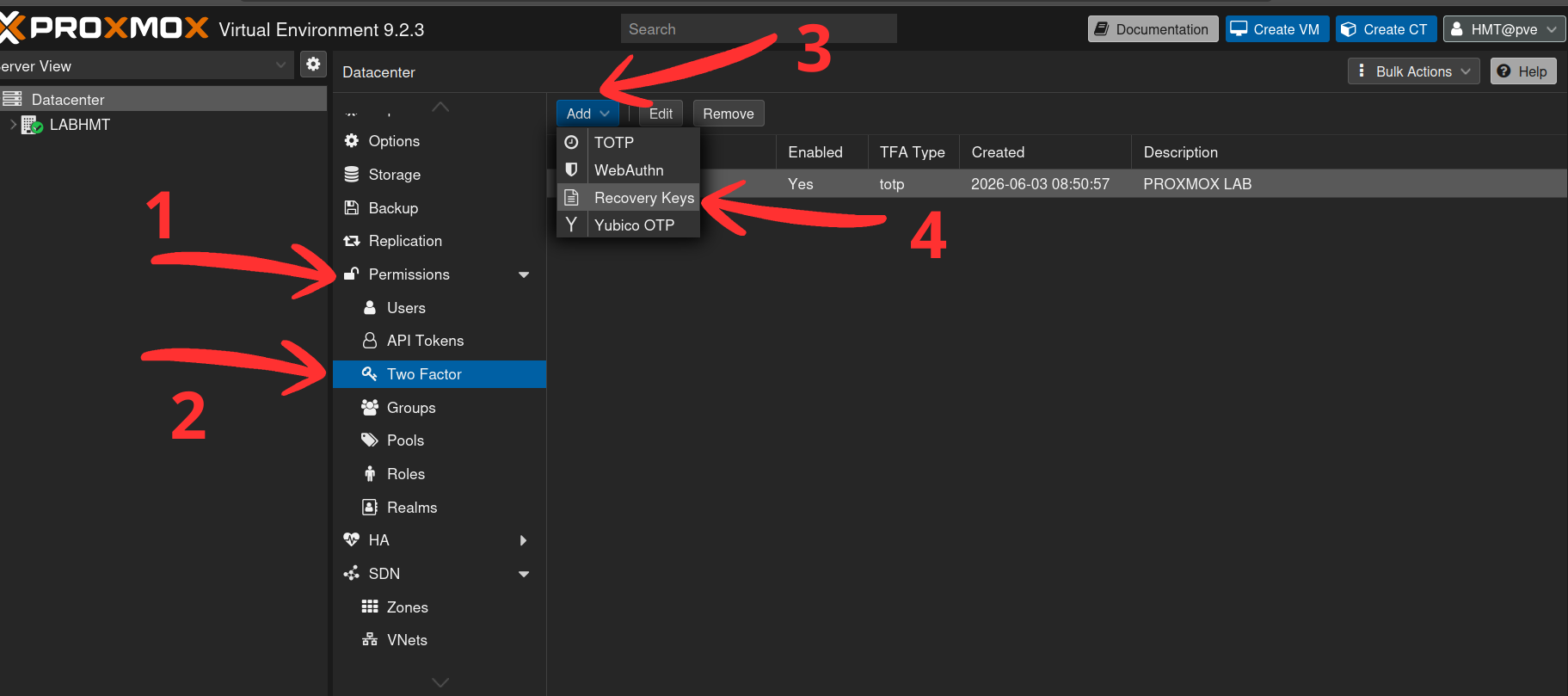The image size is (1568, 696).
Task: Open the Two Factor sidebar item
Action: [x=440, y=374]
